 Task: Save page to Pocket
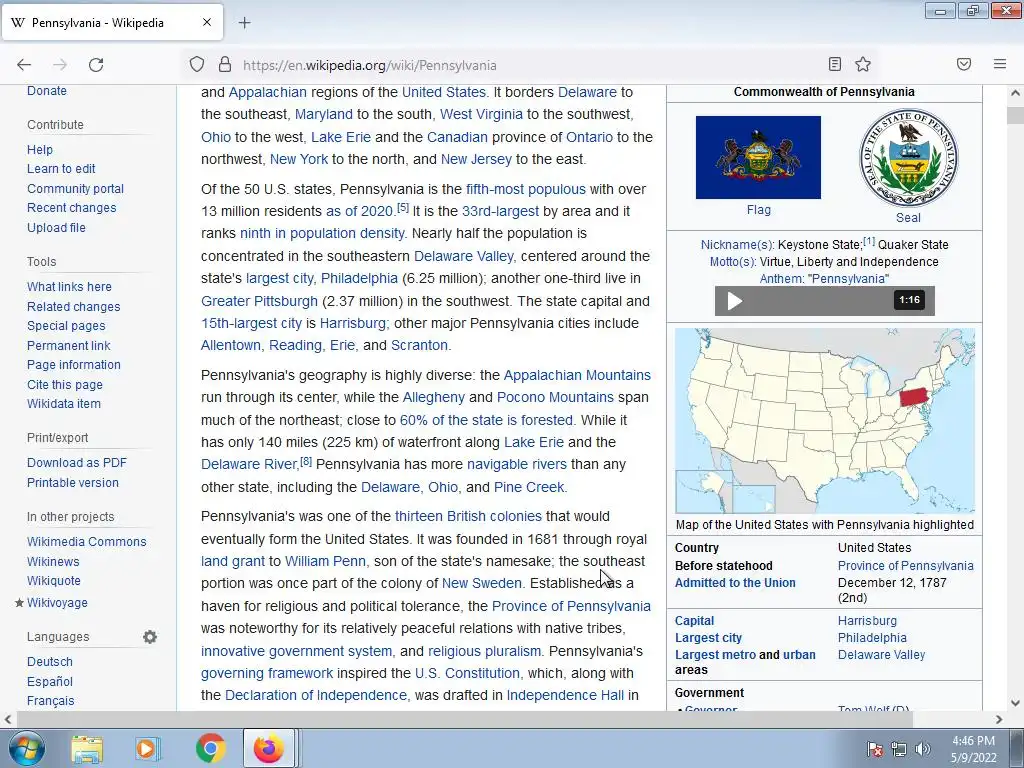[964, 64]
